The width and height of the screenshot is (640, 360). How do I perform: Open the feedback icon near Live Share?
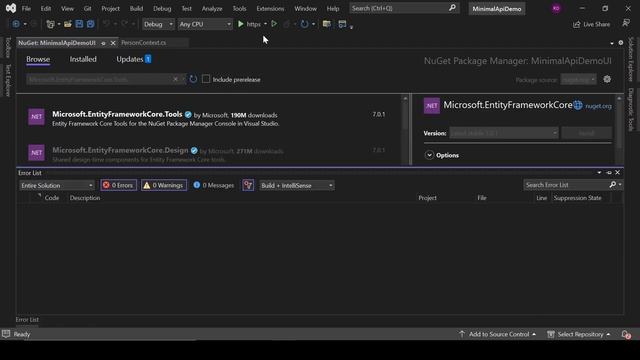626,24
